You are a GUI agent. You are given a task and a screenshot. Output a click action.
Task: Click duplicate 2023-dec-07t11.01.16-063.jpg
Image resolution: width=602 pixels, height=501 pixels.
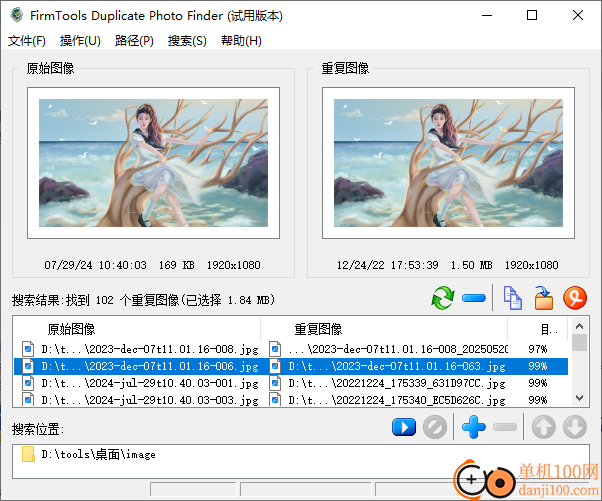[x=397, y=366]
